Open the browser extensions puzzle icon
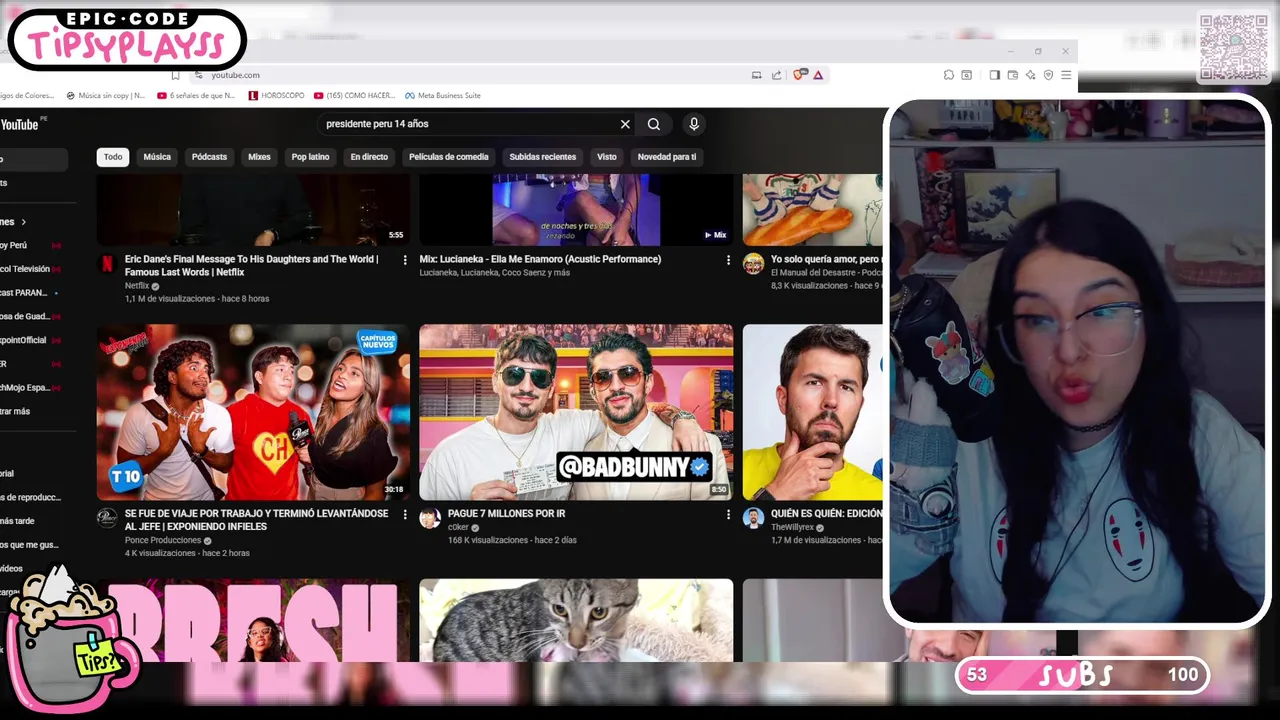The width and height of the screenshot is (1280, 720). pos(949,75)
